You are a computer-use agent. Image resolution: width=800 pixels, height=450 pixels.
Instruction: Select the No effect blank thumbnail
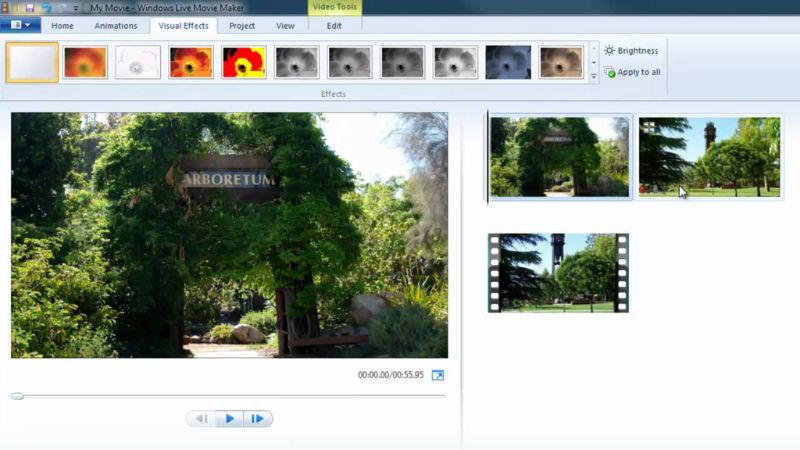coord(32,62)
